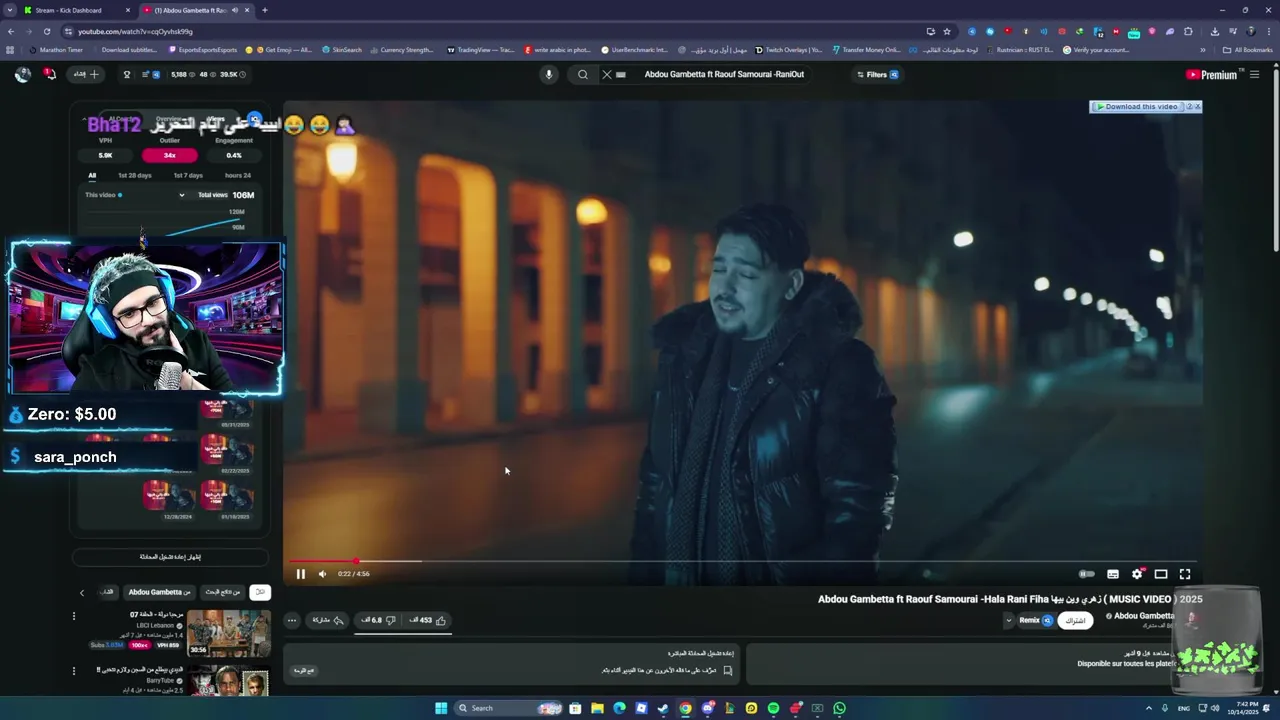Viewport: 1280px width, 720px height.
Task: Mute the video using the volume icon
Action: pyautogui.click(x=322, y=574)
